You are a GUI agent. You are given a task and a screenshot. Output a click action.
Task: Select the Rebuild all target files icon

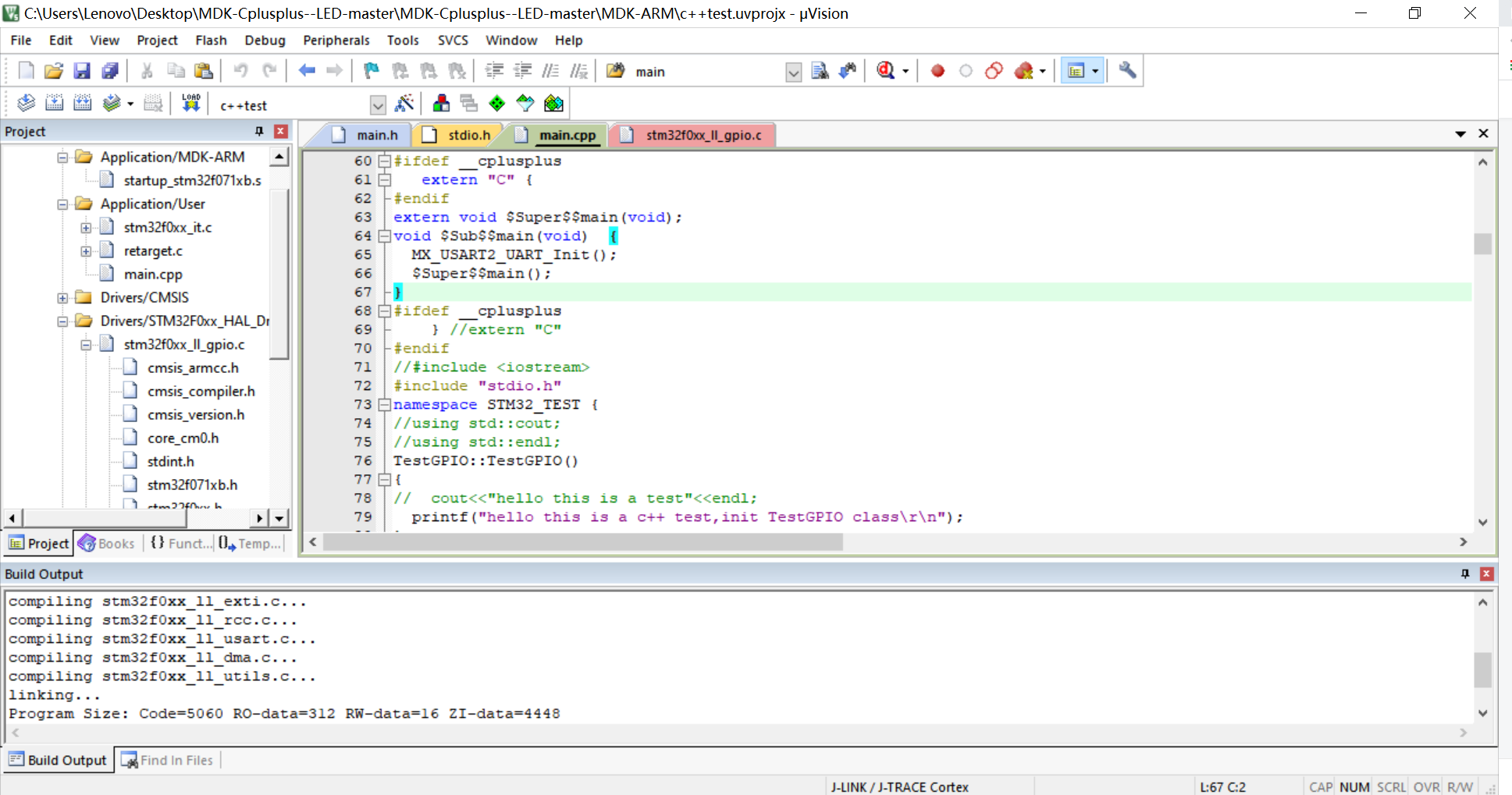pos(83,102)
